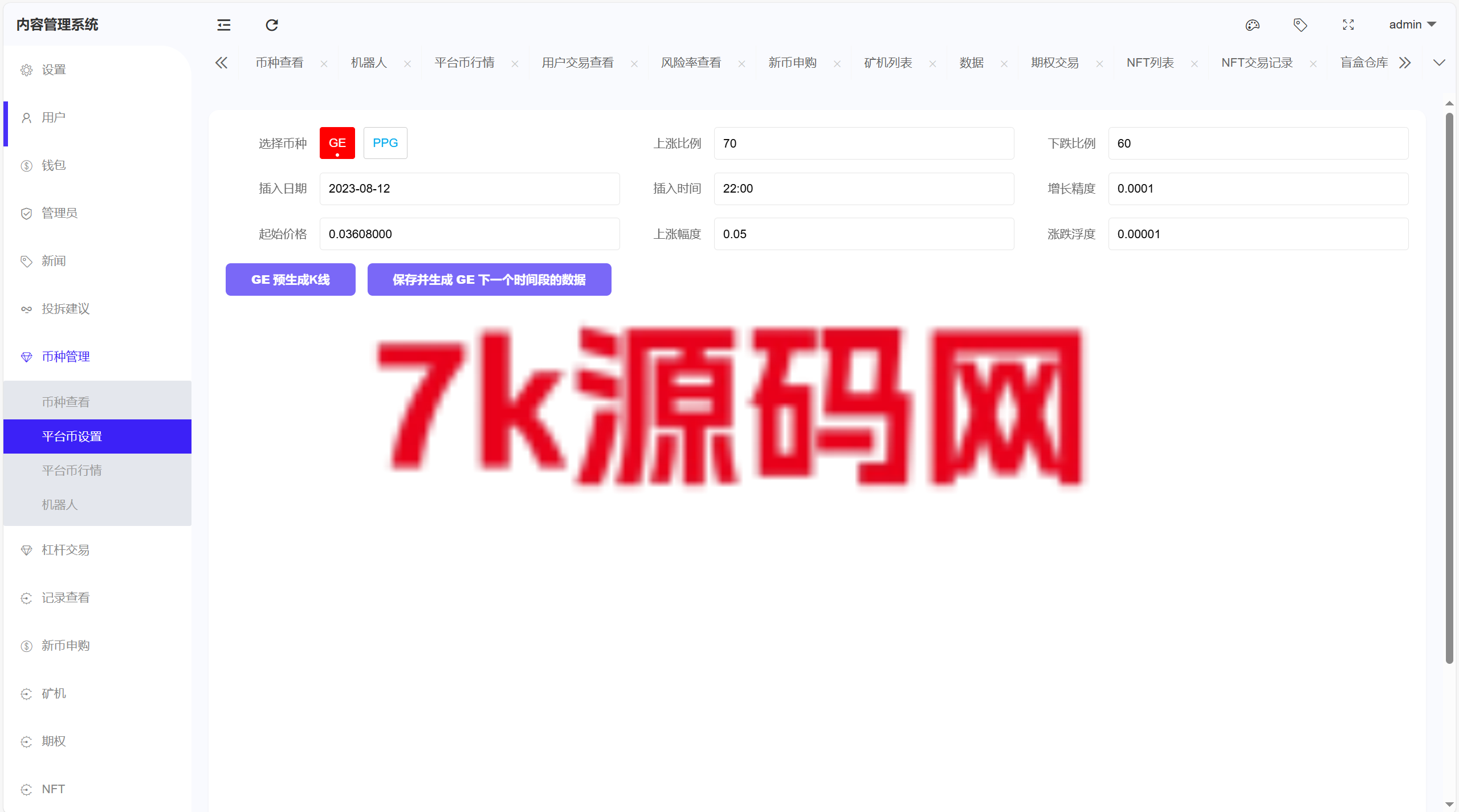This screenshot has width=1459, height=812.
Task: Close the 用户交易查看 tab
Action: tap(634, 64)
